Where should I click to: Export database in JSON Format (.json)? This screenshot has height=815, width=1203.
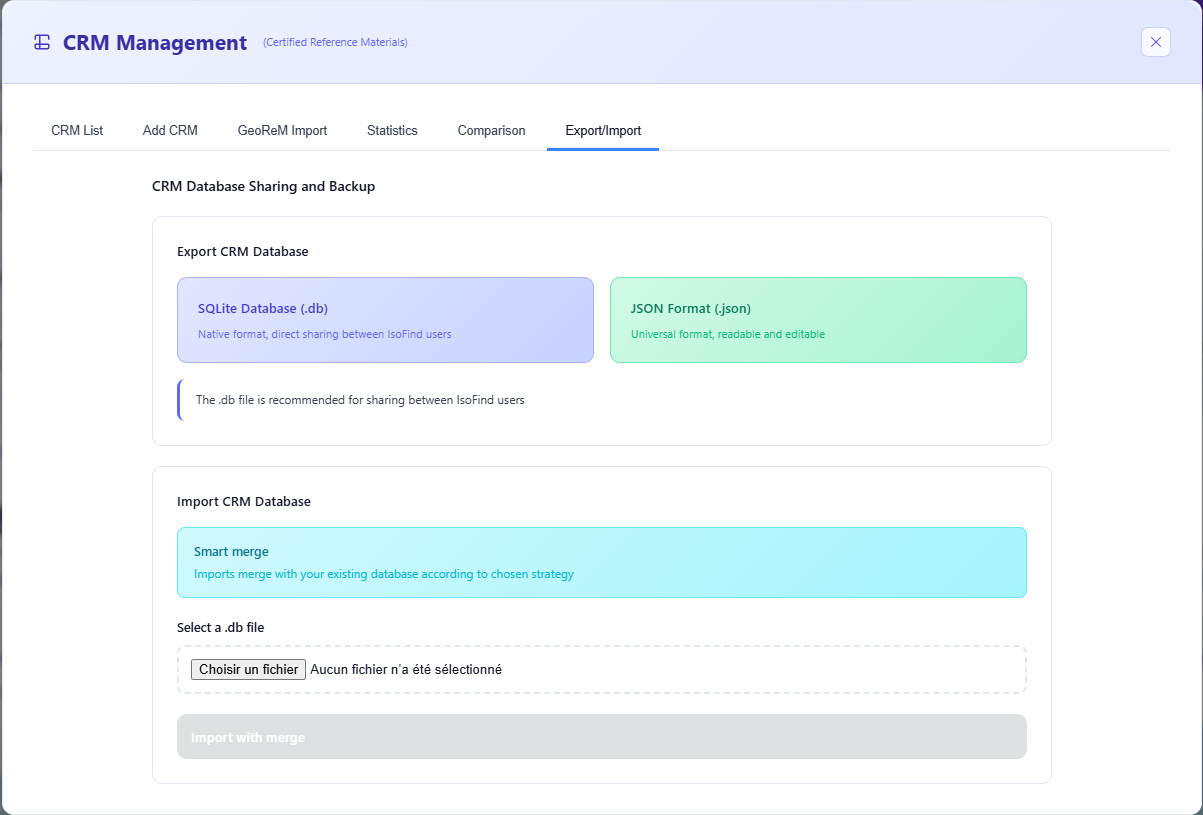pos(818,320)
